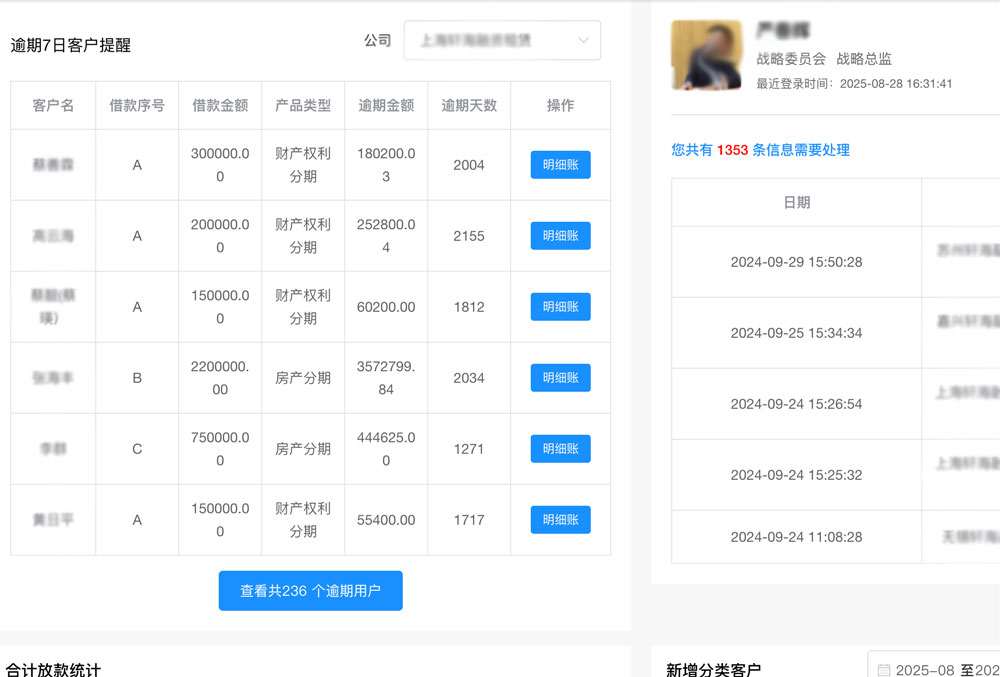Select message dated 2024-09-25 15:34:34
Screen dimensions: 1000x677
coord(796,333)
